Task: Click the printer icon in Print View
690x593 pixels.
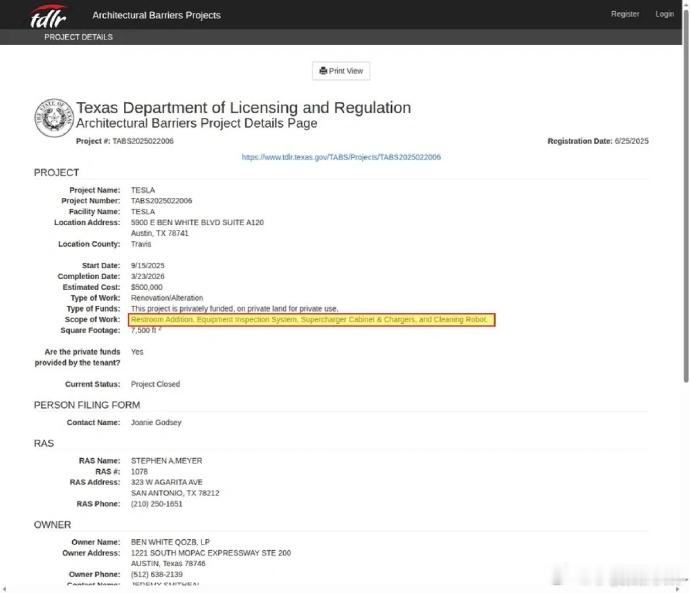Action: (x=323, y=71)
